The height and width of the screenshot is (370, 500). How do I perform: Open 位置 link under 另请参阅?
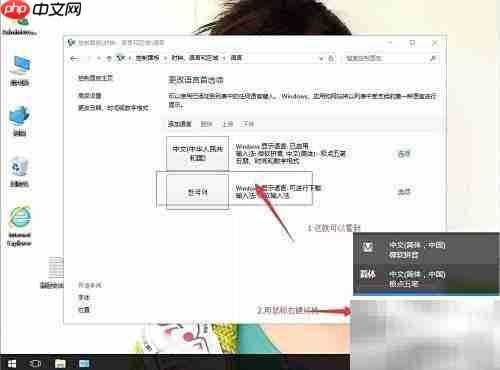[x=84, y=310]
